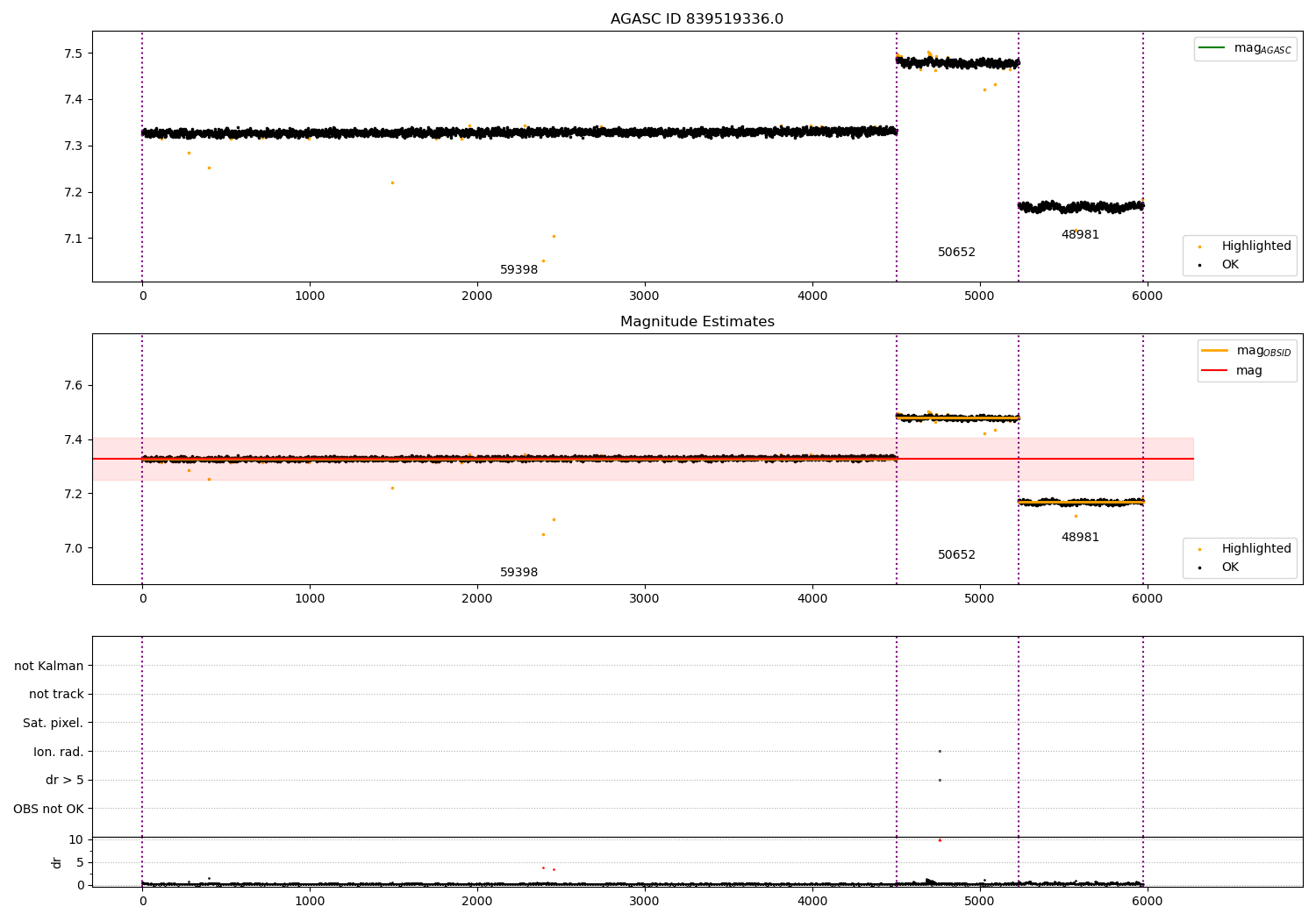Click the 7.6 y-tick in Magnitude Estimates plot
Image resolution: width=1316 pixels, height=921 pixels.
click(74, 385)
